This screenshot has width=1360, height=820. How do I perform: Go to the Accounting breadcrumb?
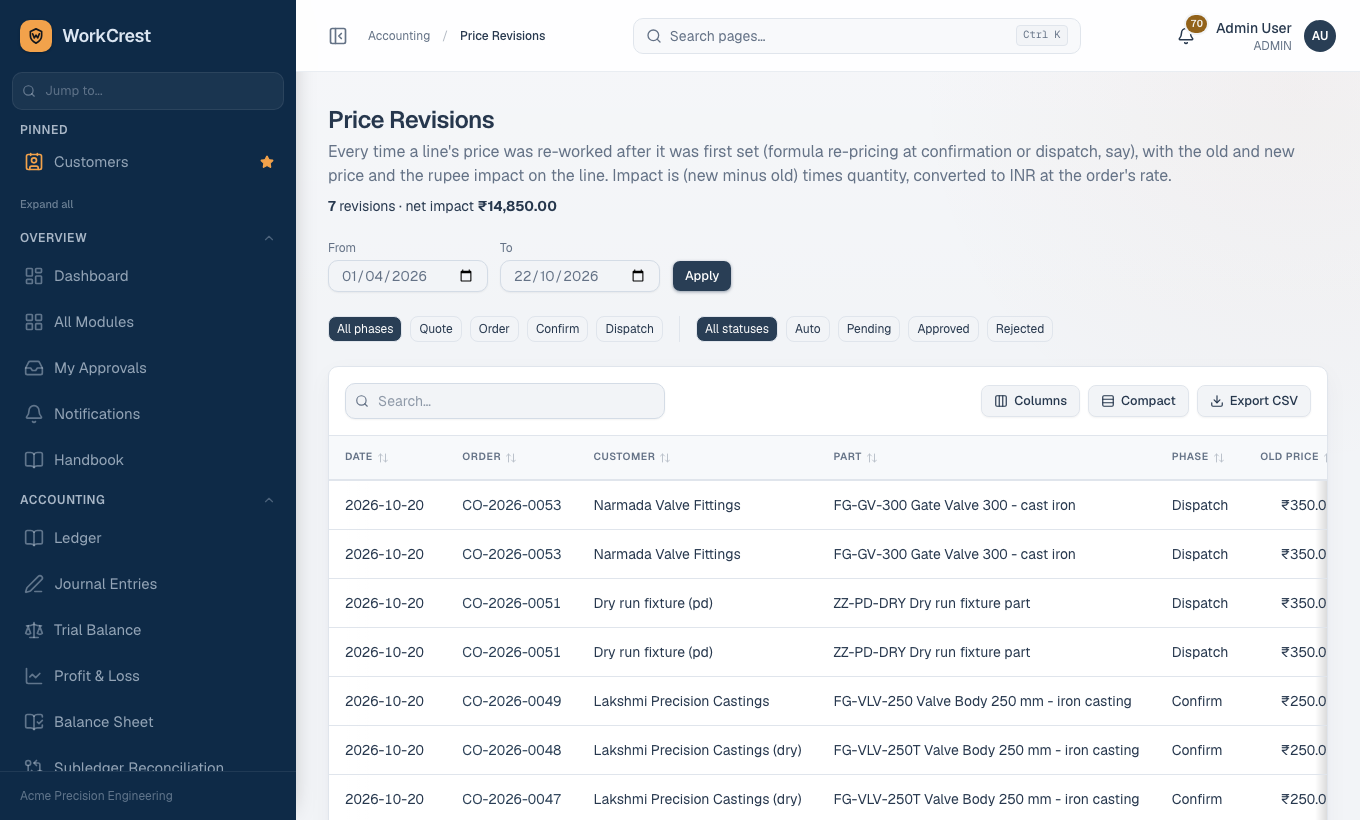[x=399, y=36]
